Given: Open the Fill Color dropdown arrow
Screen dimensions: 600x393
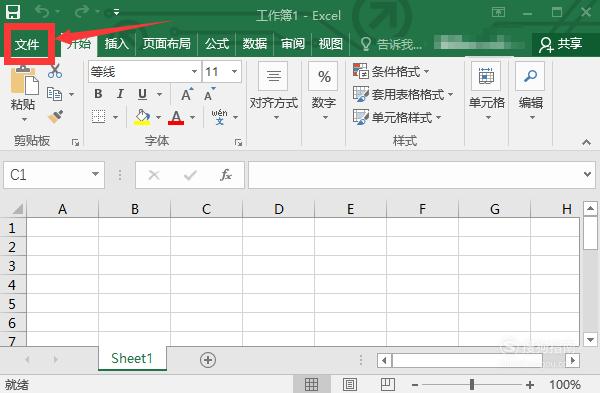Looking at the screenshot, I should click(x=158, y=117).
